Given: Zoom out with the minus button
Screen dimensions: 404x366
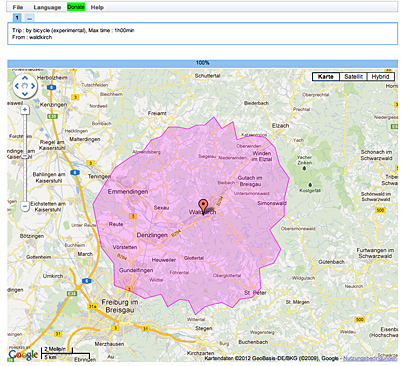Looking at the screenshot, I should click(x=25, y=206).
